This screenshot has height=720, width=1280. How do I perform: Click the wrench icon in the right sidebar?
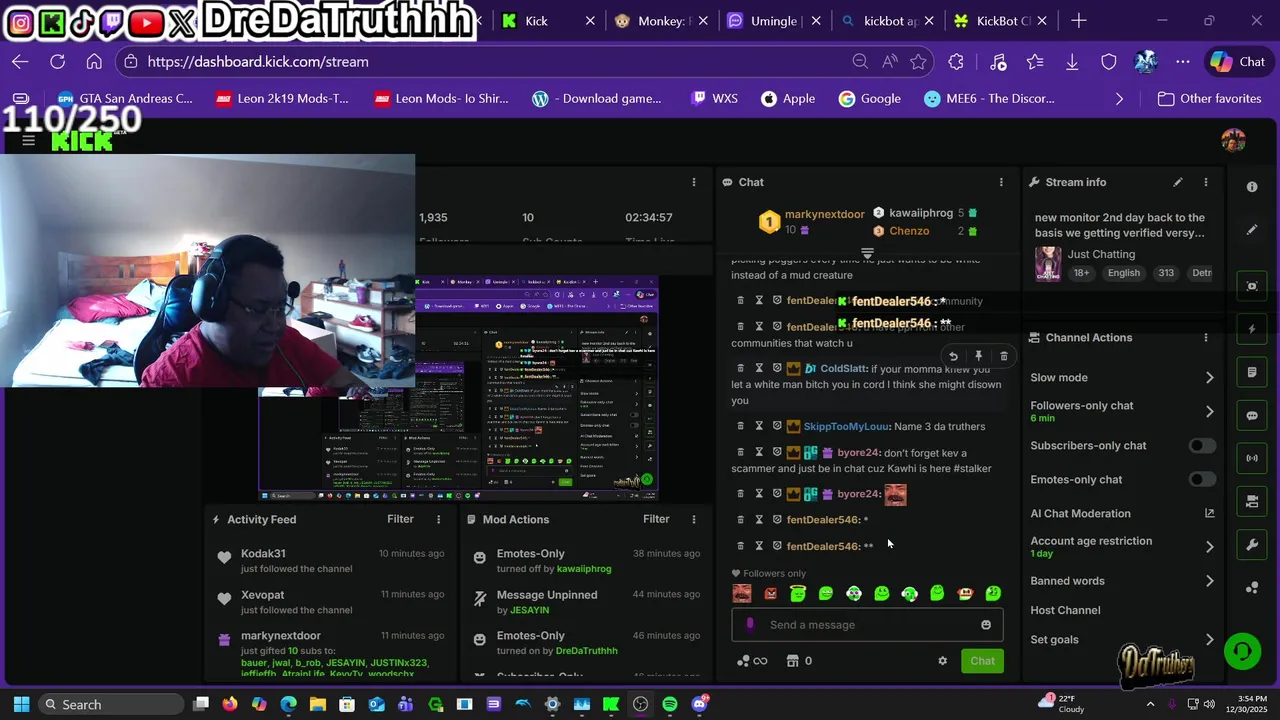click(1252, 545)
